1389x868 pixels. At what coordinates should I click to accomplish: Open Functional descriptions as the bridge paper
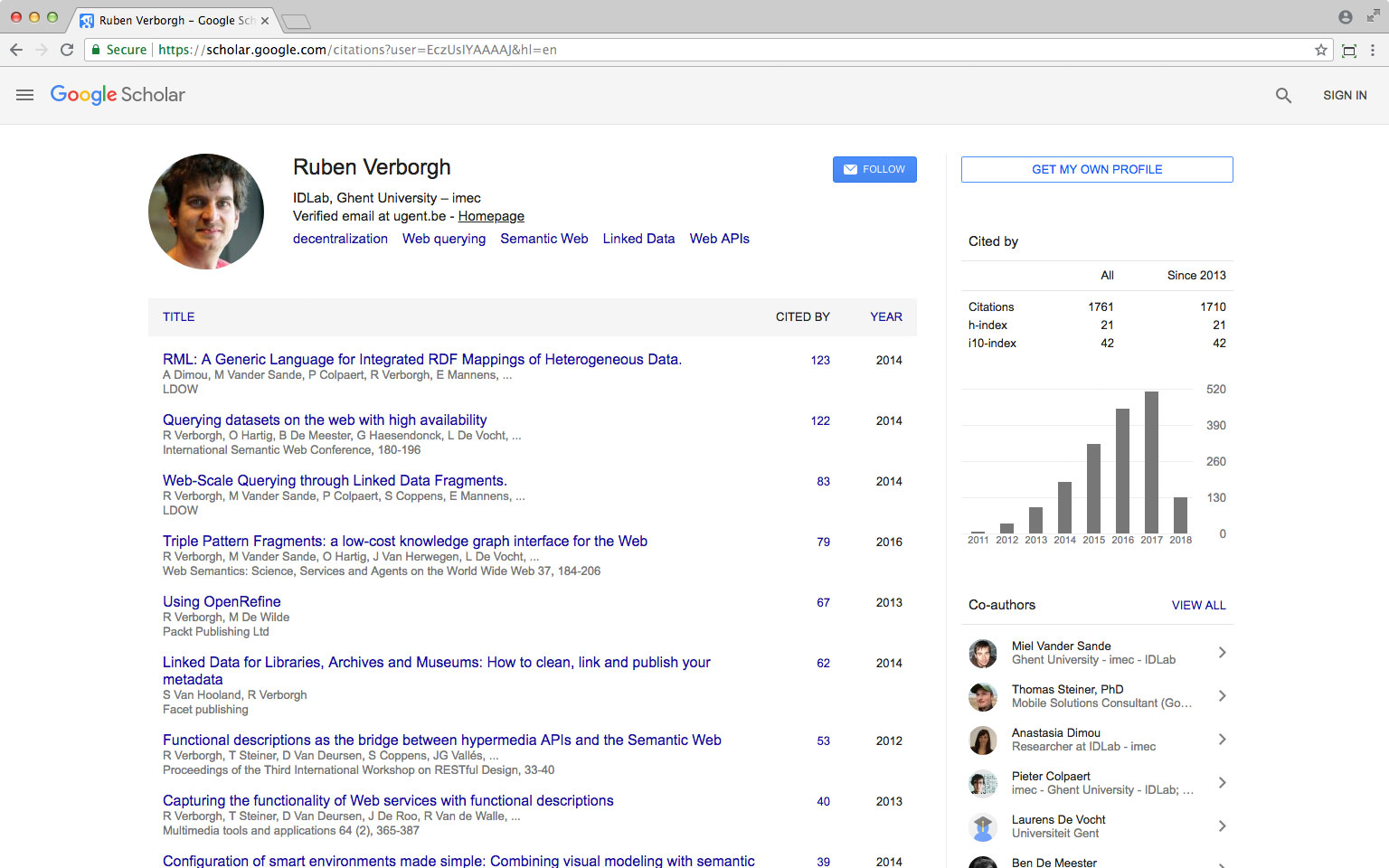click(442, 741)
